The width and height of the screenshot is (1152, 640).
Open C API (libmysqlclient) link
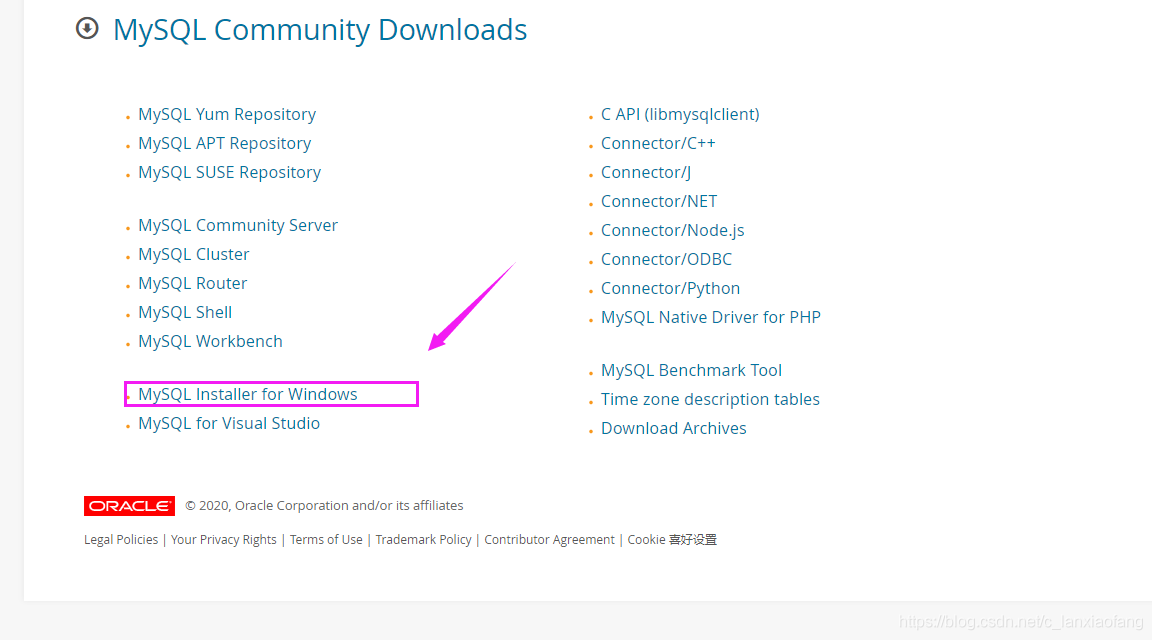[x=680, y=115]
